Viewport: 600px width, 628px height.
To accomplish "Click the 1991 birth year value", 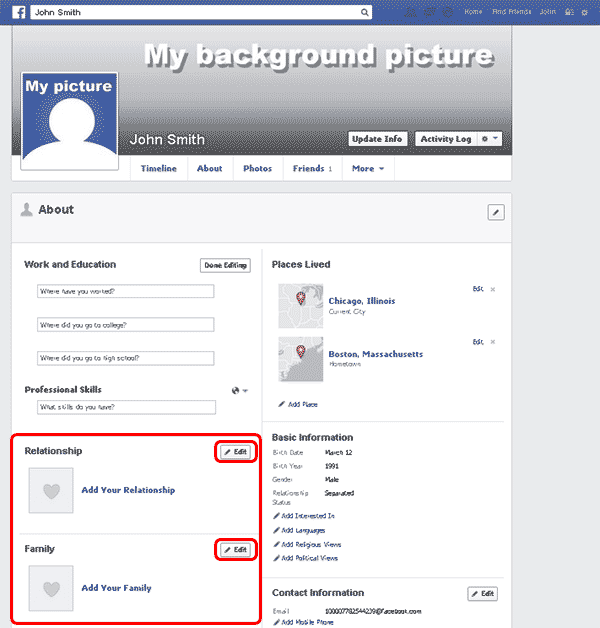I will (x=332, y=466).
